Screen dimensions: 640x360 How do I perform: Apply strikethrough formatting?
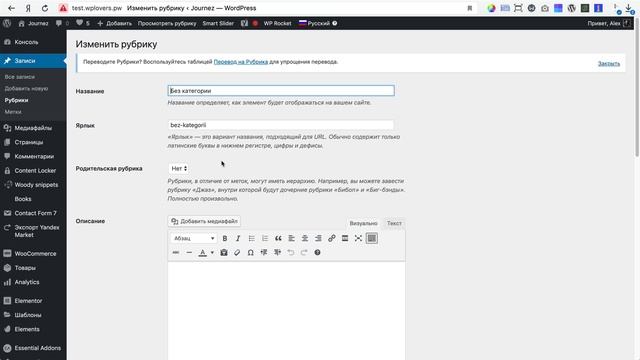click(176, 253)
